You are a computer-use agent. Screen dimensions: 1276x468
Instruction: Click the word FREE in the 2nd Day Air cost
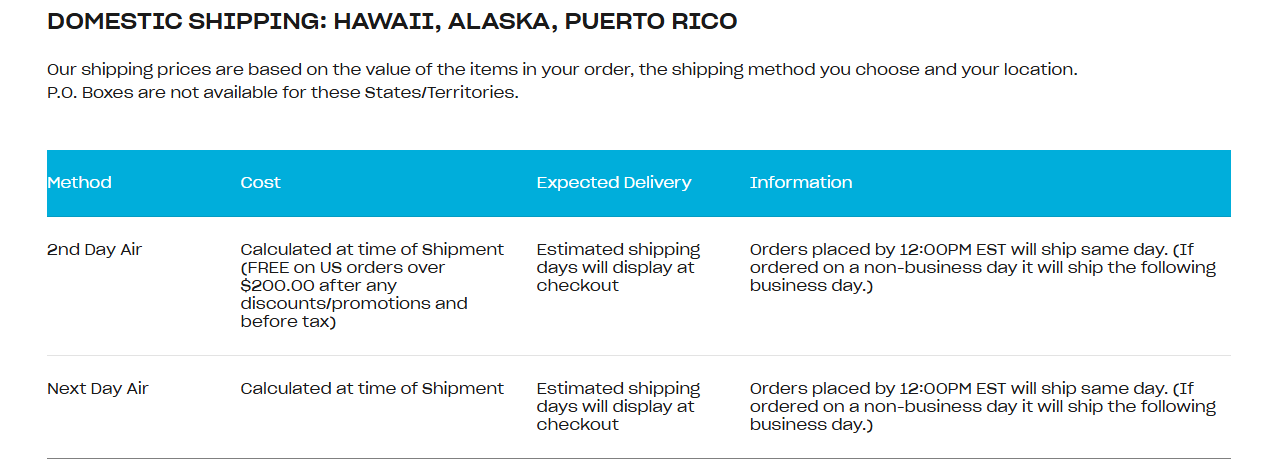270,267
